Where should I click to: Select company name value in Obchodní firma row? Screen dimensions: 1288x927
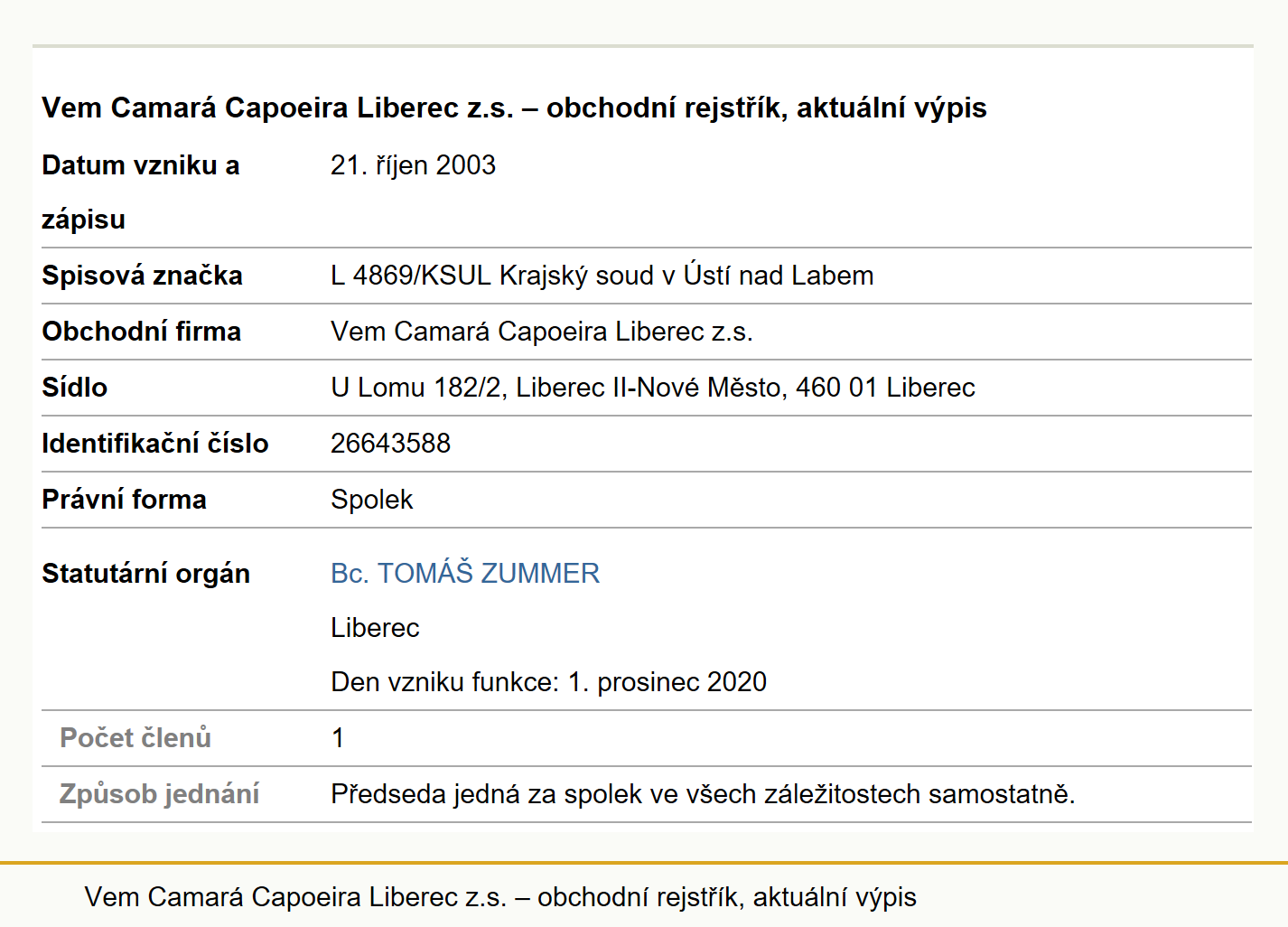click(542, 332)
